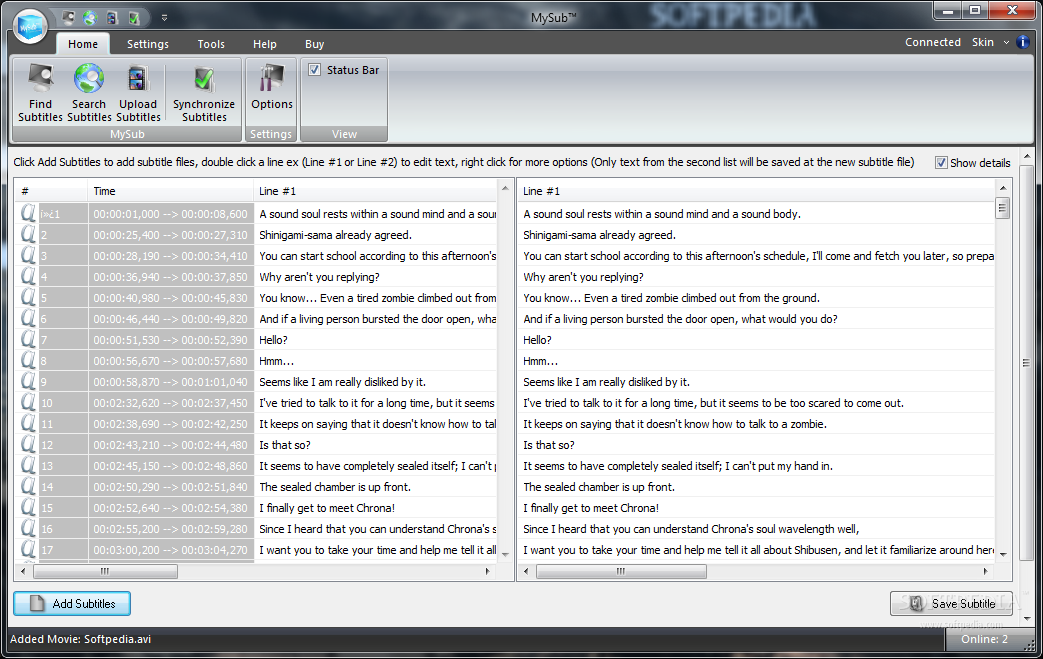
Task: Click the right list scroll left arrow
Action: [526, 571]
